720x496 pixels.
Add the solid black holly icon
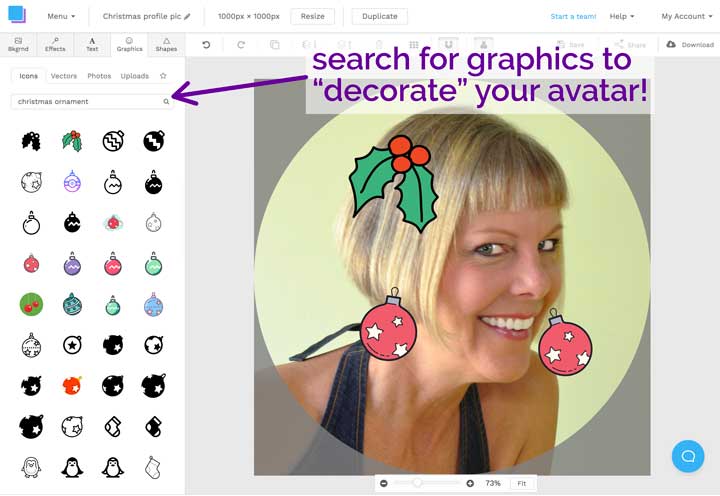pyautogui.click(x=31, y=141)
